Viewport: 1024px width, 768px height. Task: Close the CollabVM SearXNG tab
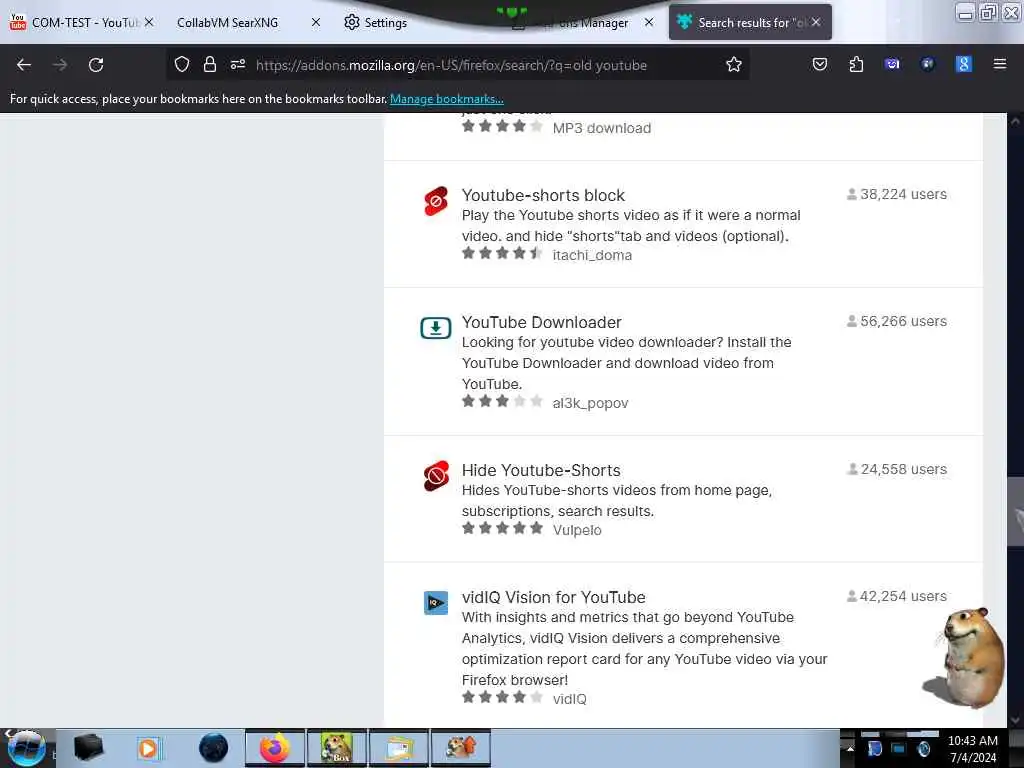click(315, 22)
